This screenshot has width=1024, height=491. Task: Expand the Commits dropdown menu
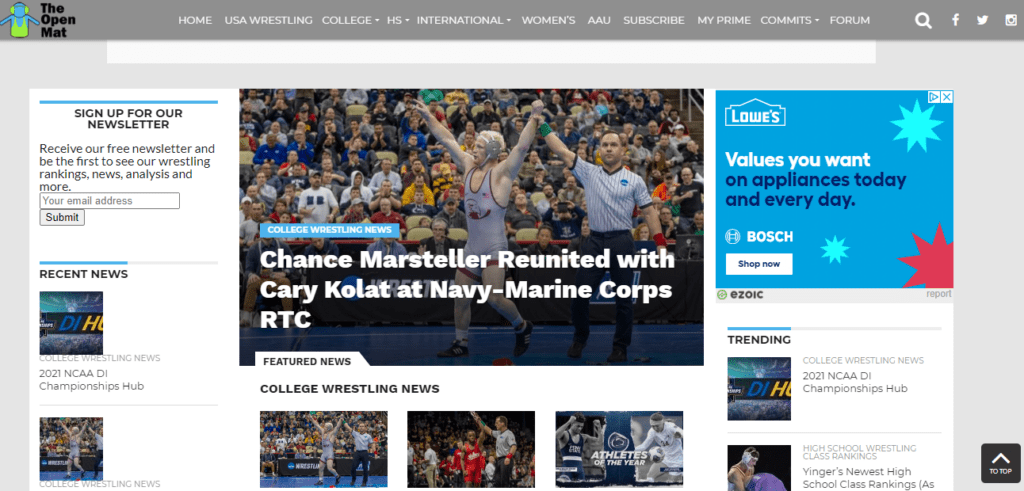(790, 20)
